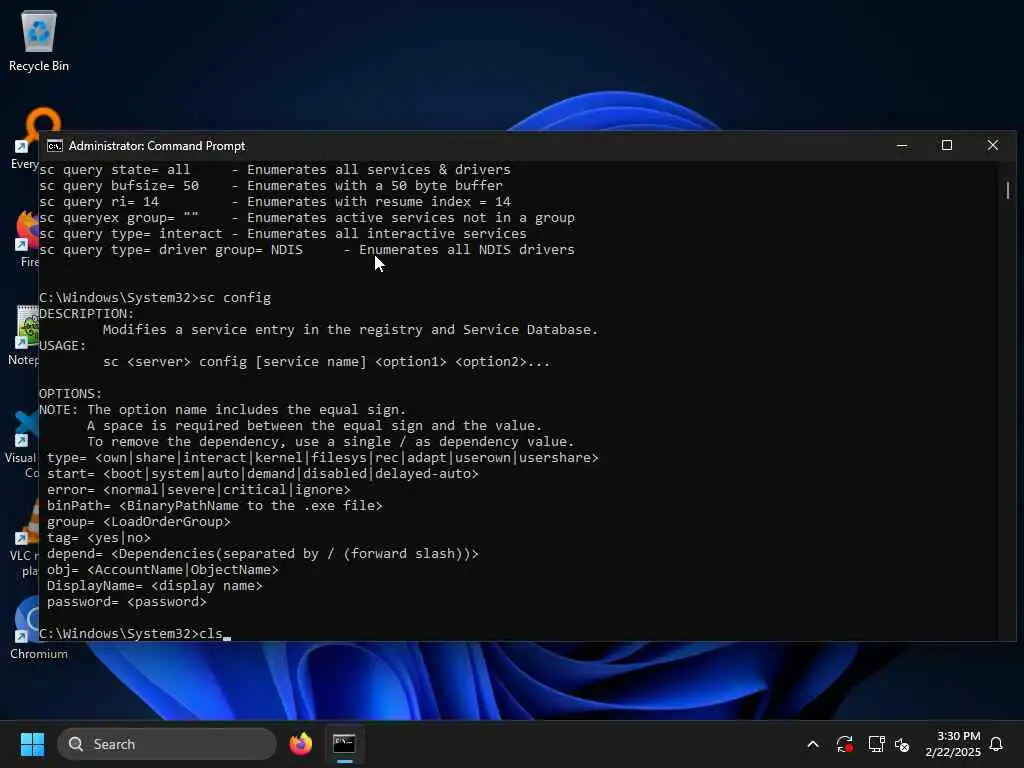Launch Firefox from the taskbar
Image resolution: width=1024 pixels, height=768 pixels.
300,744
